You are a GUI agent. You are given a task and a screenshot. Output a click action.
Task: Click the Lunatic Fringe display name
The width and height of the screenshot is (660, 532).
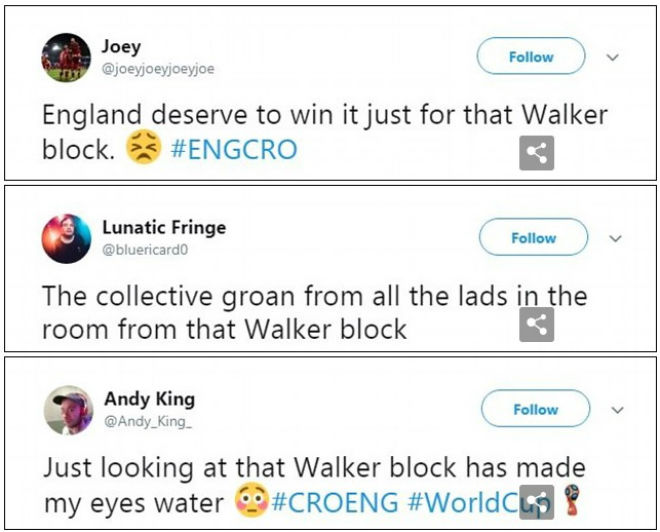[x=164, y=228]
